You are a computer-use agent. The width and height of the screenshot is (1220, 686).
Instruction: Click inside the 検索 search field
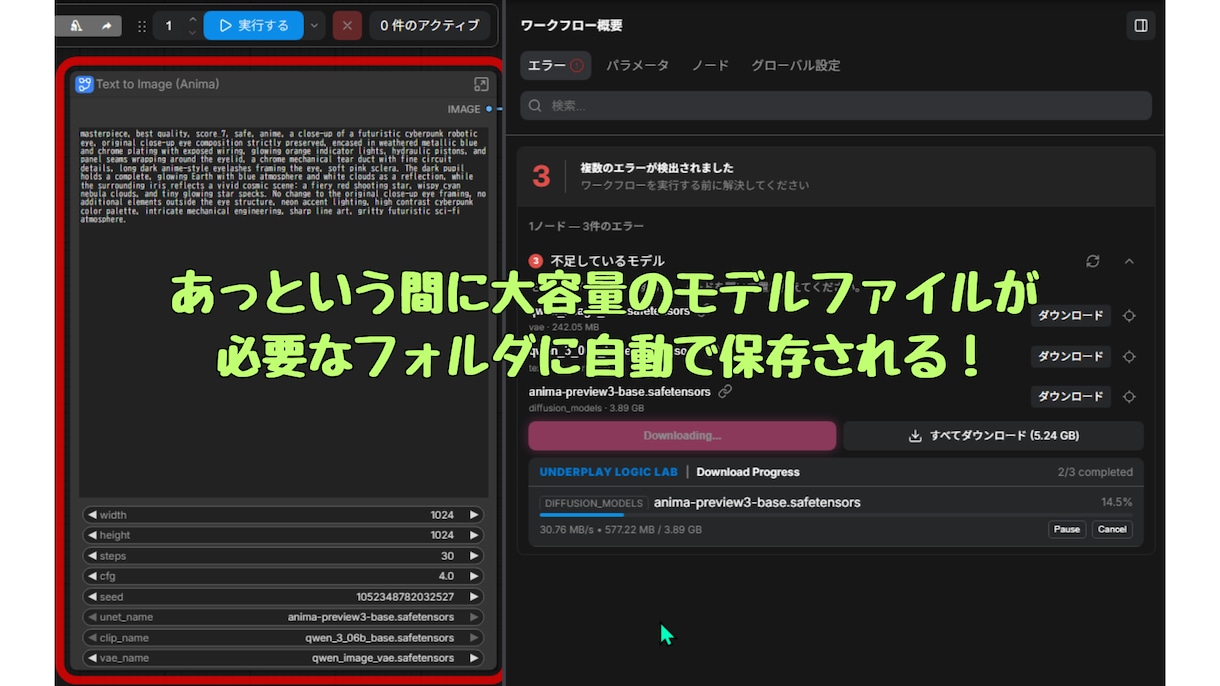(x=836, y=106)
